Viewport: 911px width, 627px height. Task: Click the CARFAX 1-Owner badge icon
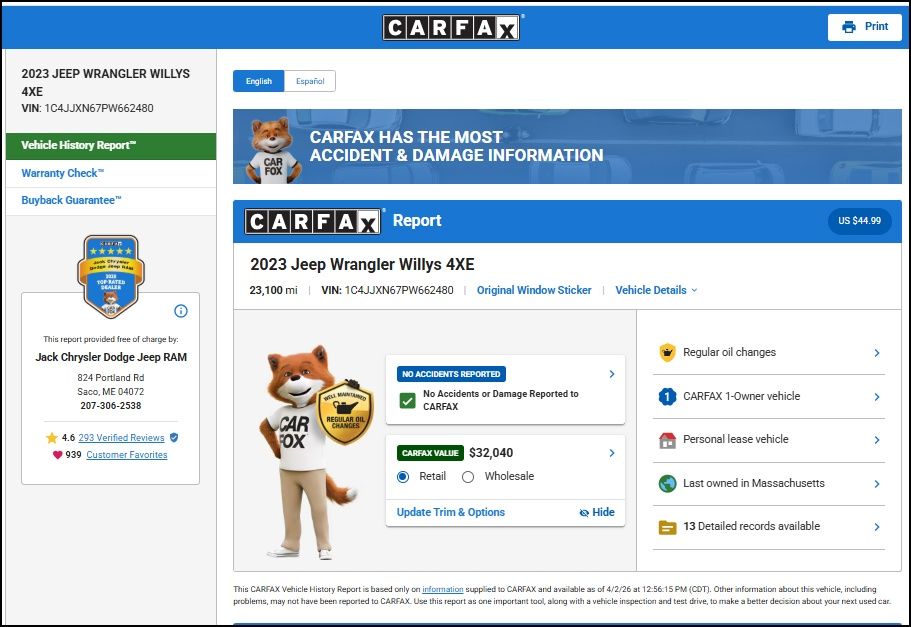[667, 397]
